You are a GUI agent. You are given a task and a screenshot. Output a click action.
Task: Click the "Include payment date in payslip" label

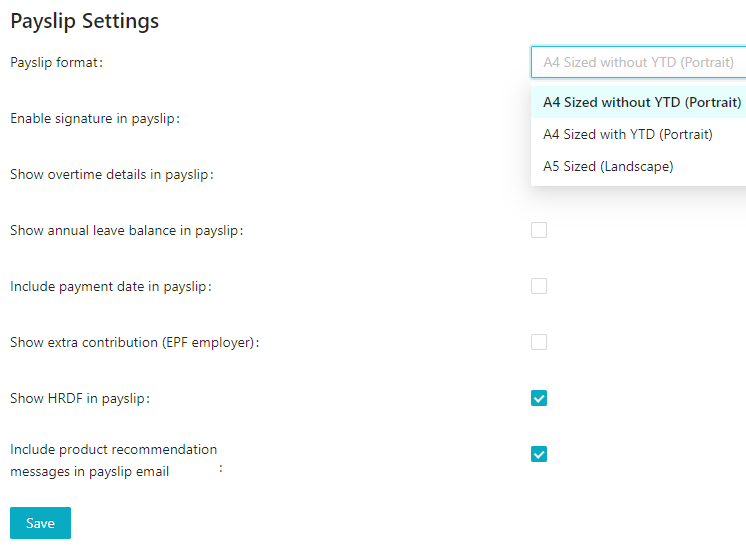point(110,286)
